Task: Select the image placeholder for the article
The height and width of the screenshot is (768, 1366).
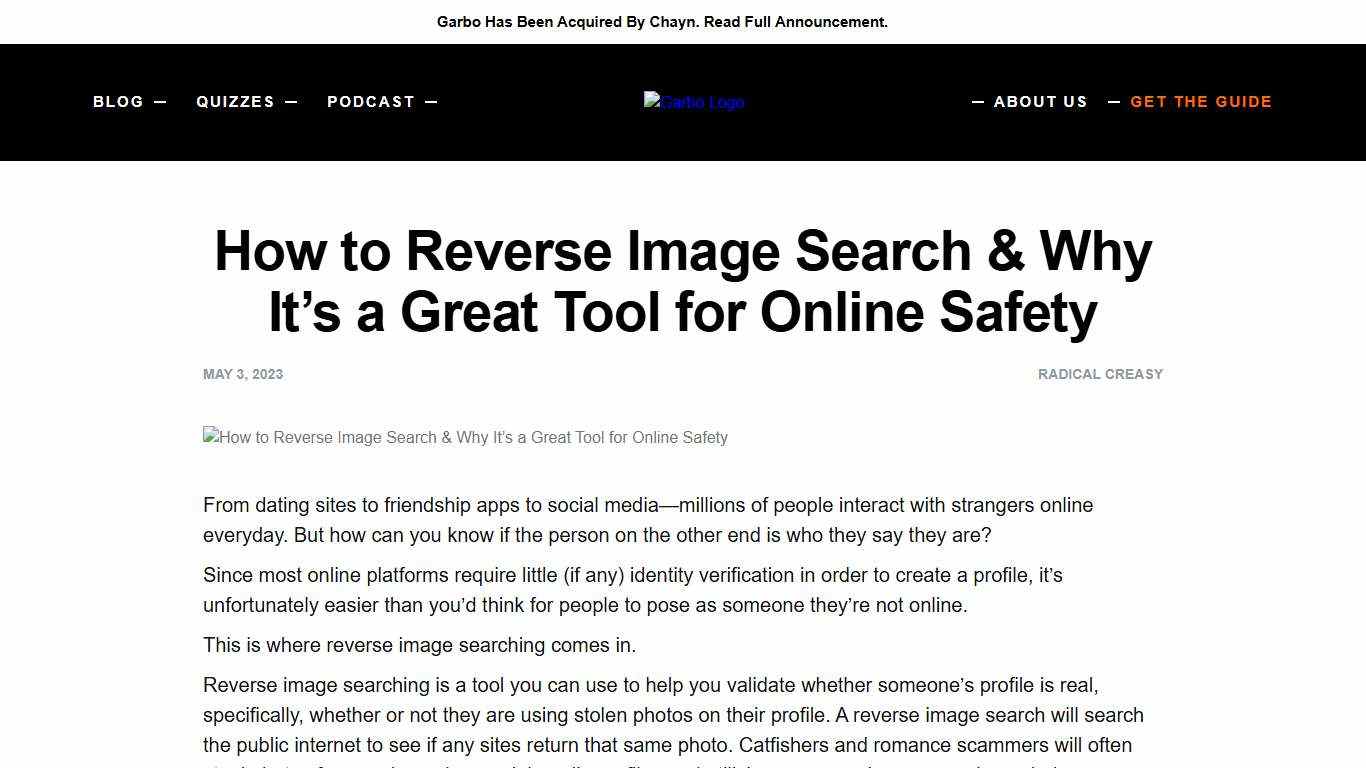Action: (465, 437)
